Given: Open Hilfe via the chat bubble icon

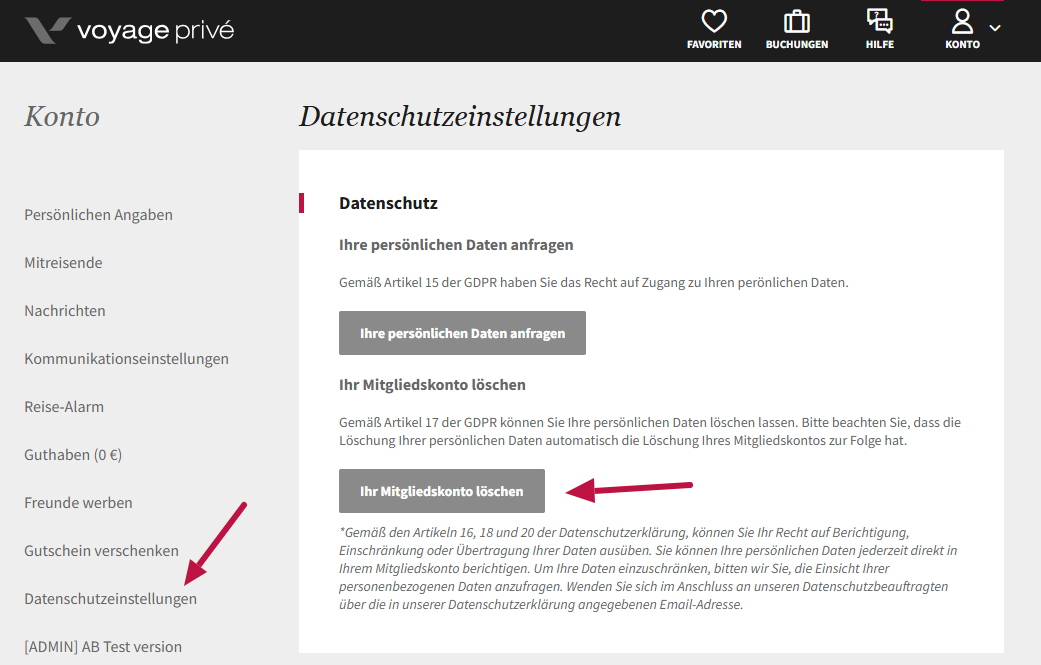Looking at the screenshot, I should click(880, 21).
